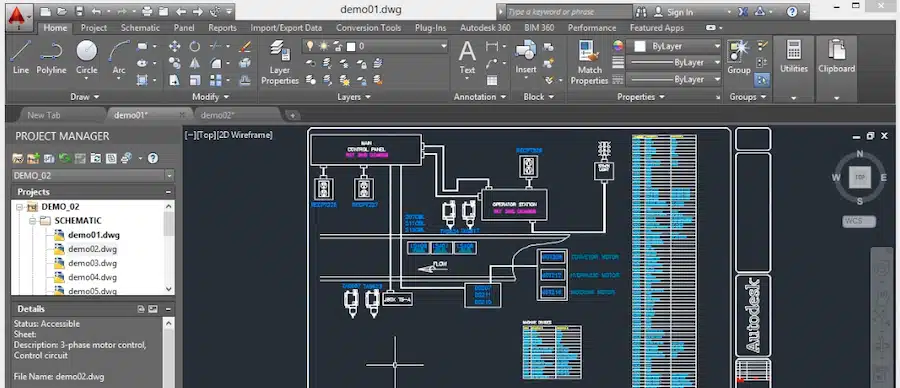Screen dimensions: 900x388
Task: Collapse the DEMO_02 project tree node
Action: click(19, 207)
